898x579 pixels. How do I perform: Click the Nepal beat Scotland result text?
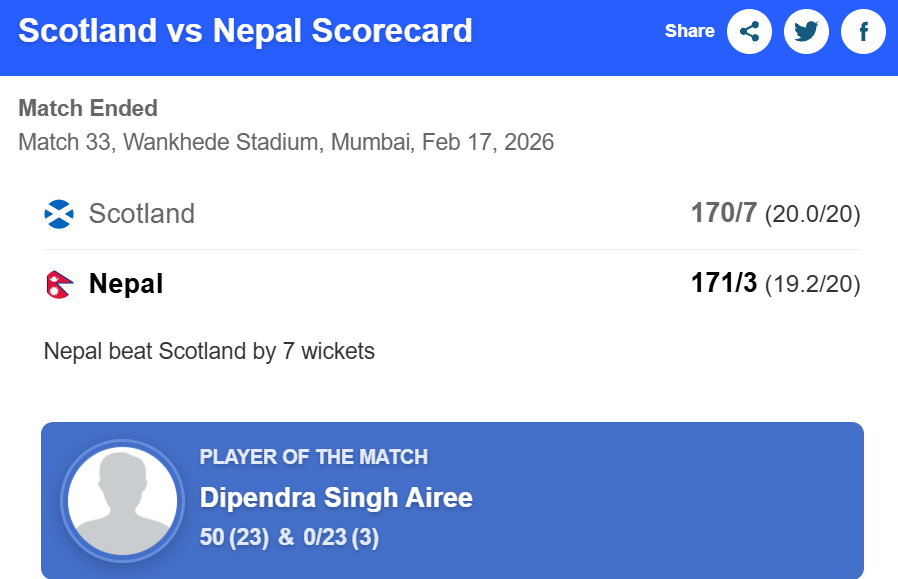(x=209, y=351)
